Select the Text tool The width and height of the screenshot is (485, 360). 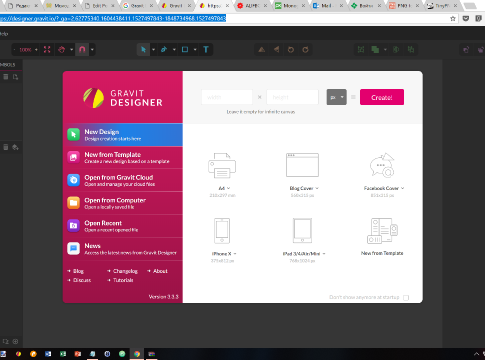[x=206, y=50]
